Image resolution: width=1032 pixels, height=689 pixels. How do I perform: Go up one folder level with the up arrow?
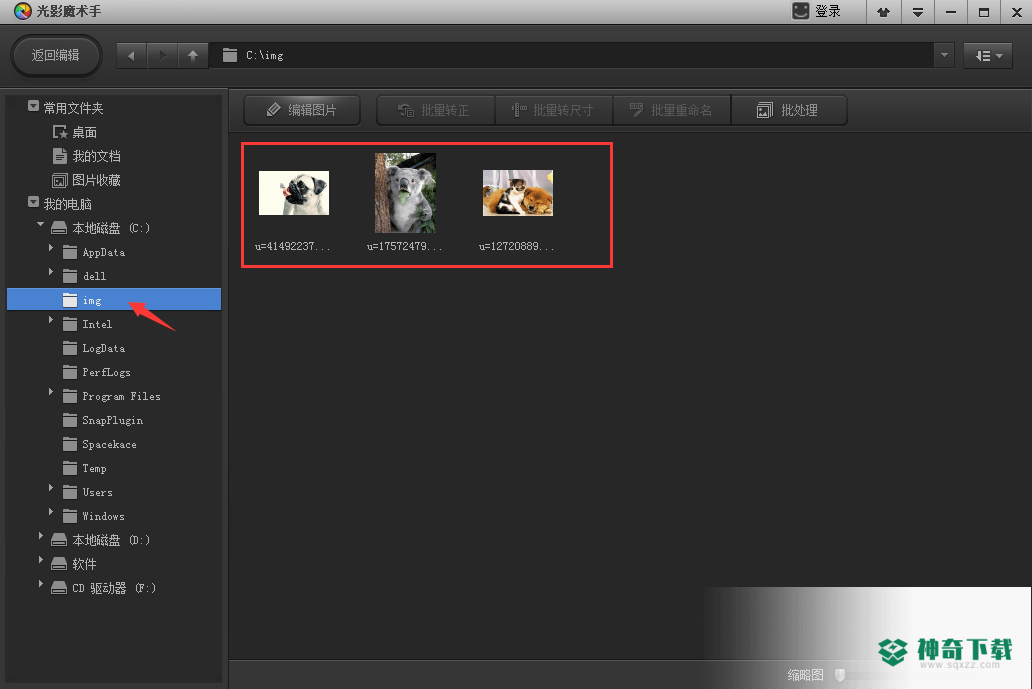(193, 55)
